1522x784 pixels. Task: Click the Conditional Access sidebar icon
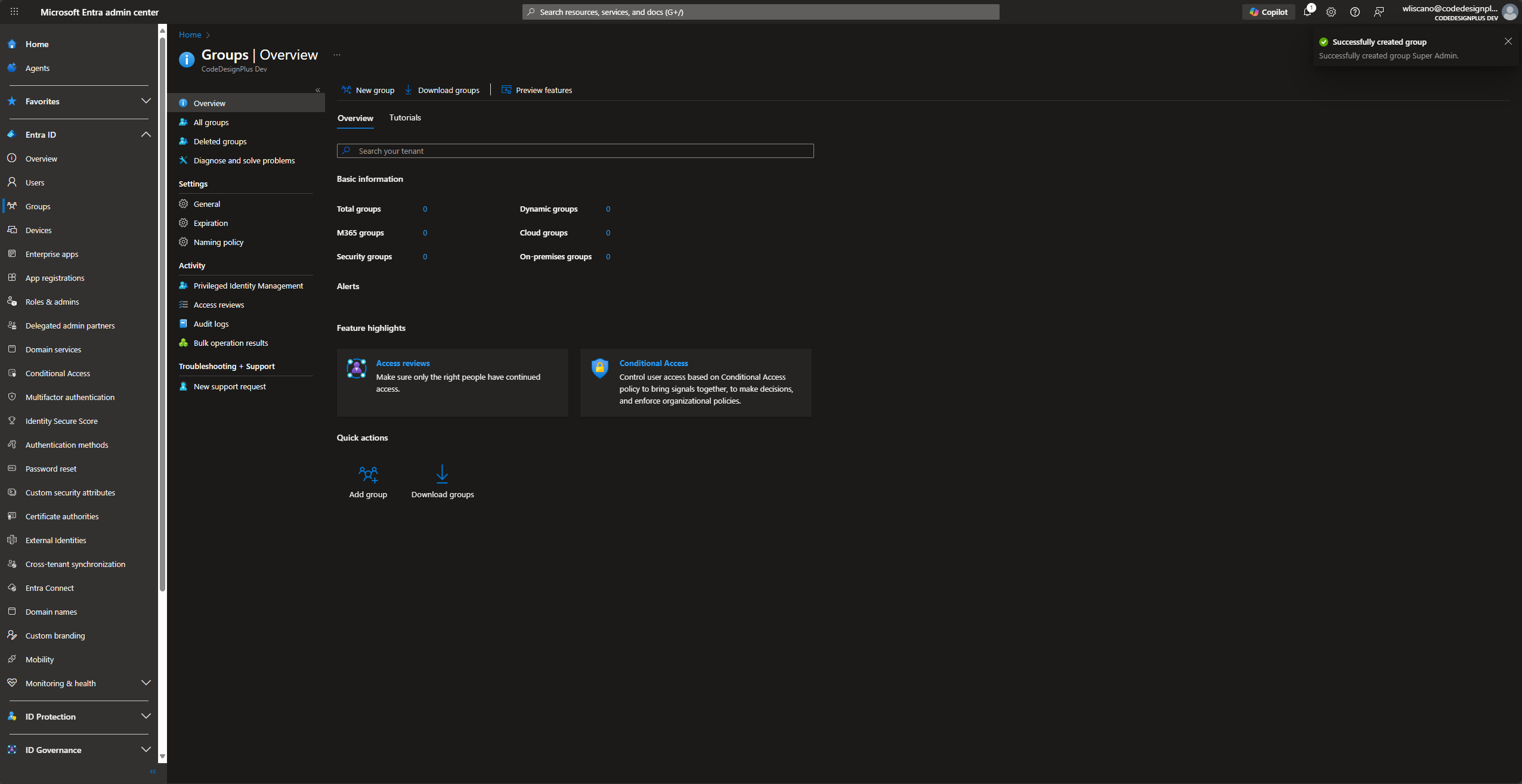[x=12, y=373]
